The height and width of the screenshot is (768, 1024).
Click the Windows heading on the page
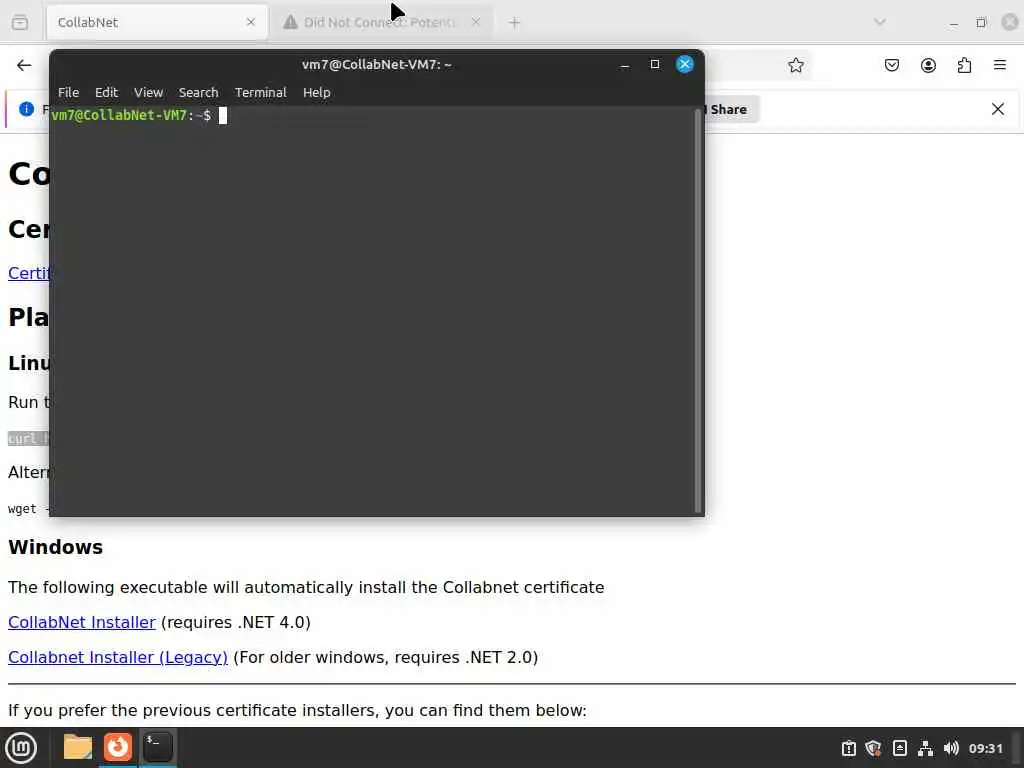coord(56,547)
